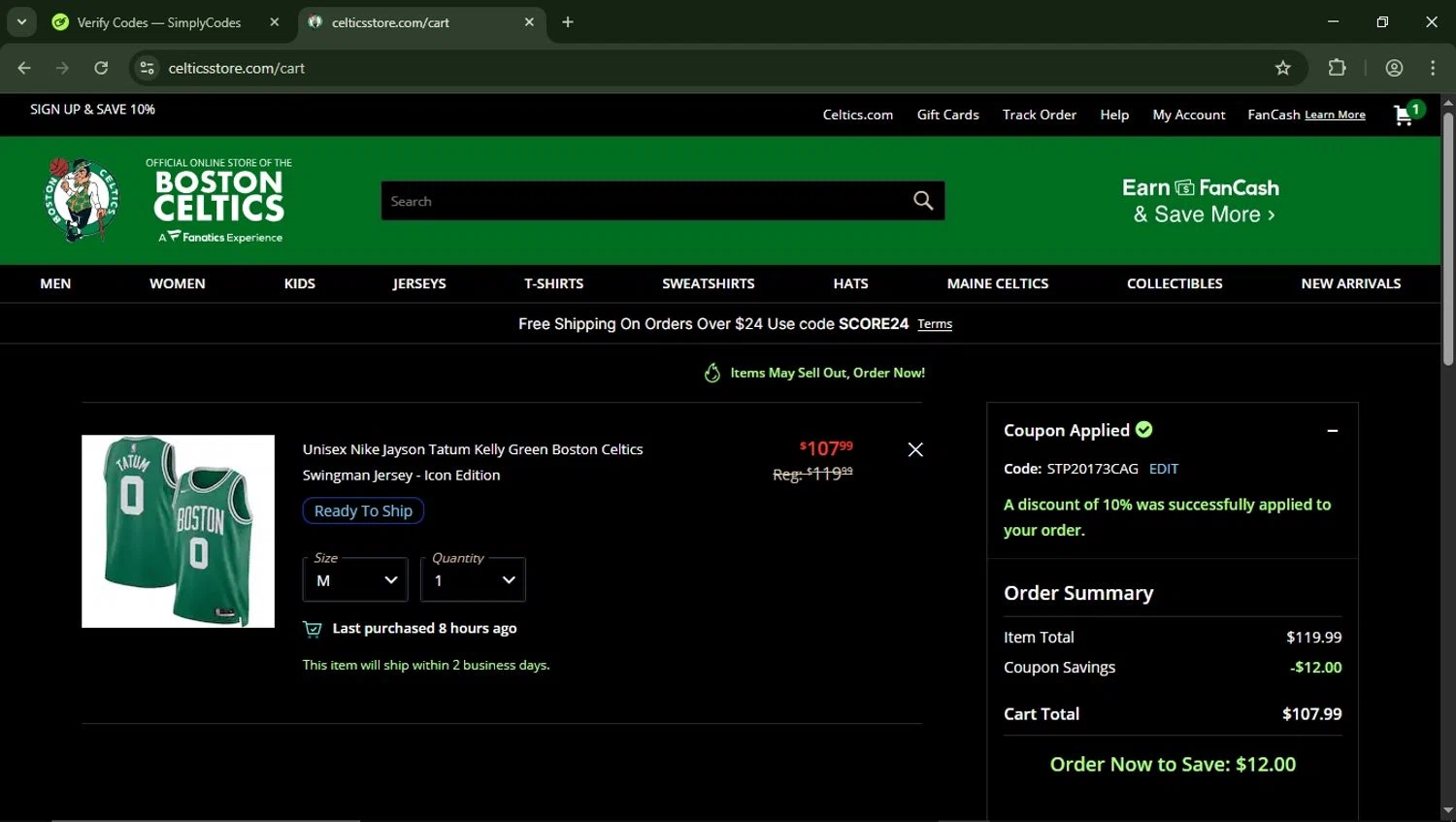Click the green coupon applied checkmark

[1144, 429]
